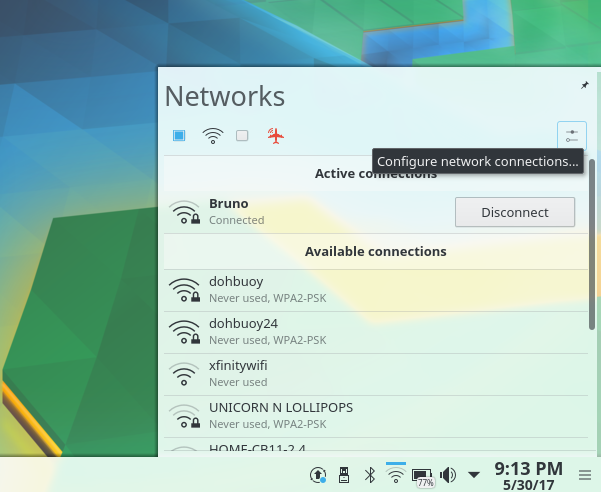
Task: Select the dohbuoy network
Action: pyautogui.click(x=370, y=290)
